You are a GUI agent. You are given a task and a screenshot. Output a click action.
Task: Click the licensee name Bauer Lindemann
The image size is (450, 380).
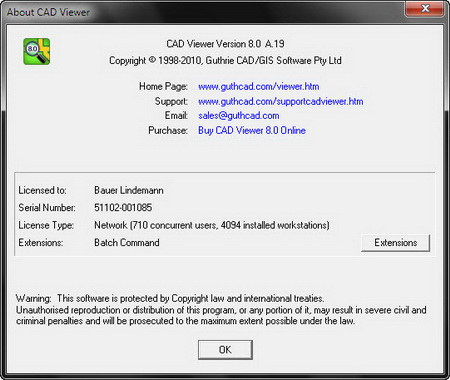(x=129, y=190)
